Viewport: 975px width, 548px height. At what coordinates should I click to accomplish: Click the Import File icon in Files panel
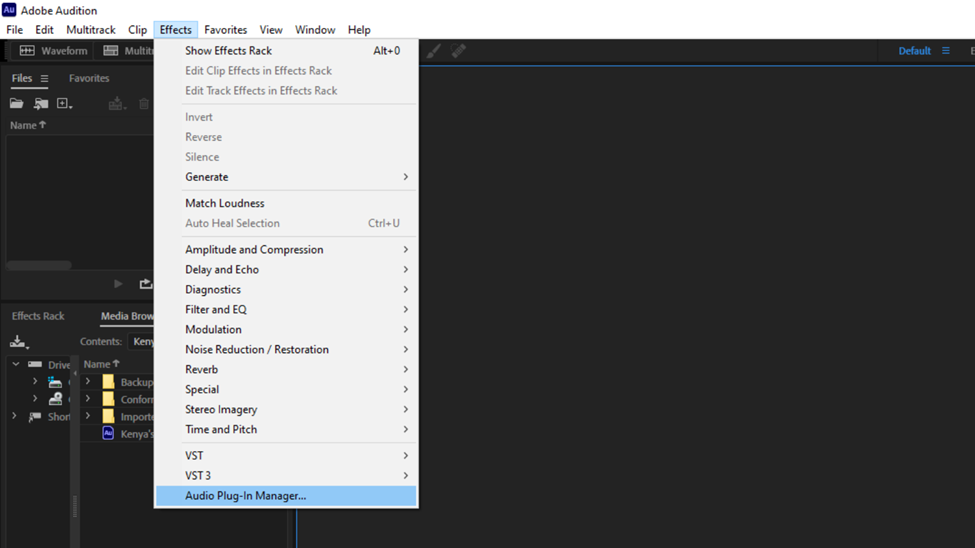click(41, 104)
